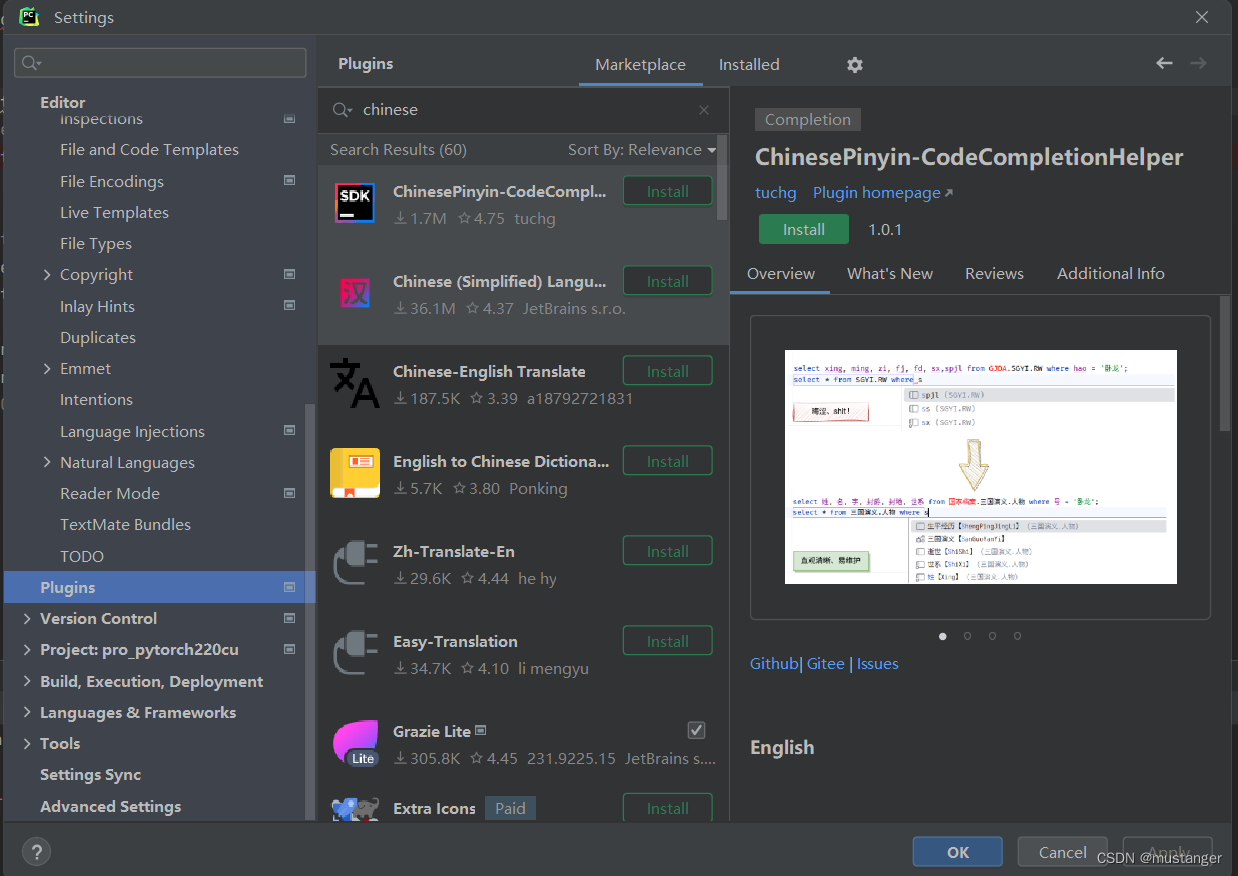Image resolution: width=1238 pixels, height=876 pixels.
Task: Open the help question mark button
Action: [36, 852]
